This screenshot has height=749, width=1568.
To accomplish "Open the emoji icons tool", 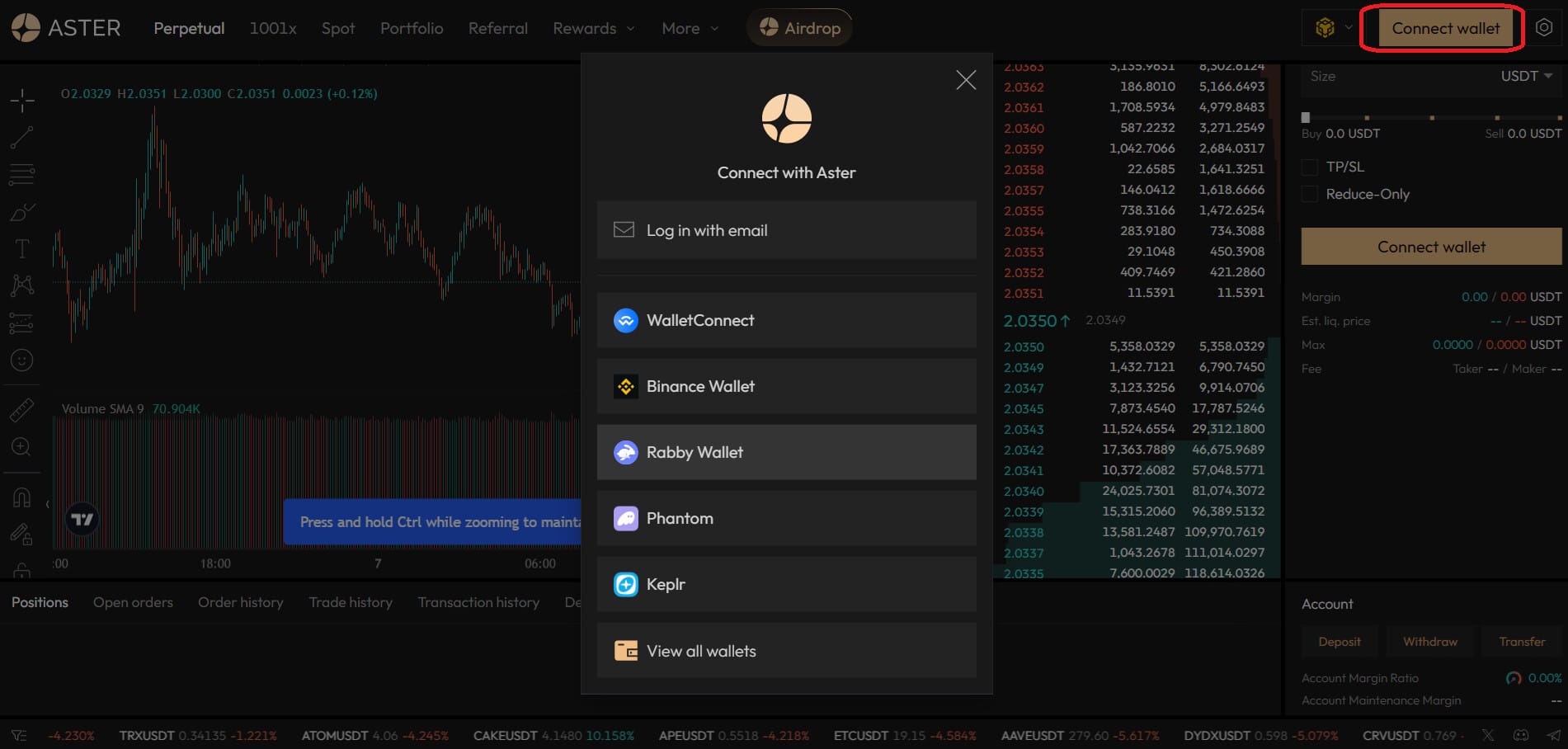I will 22,360.
